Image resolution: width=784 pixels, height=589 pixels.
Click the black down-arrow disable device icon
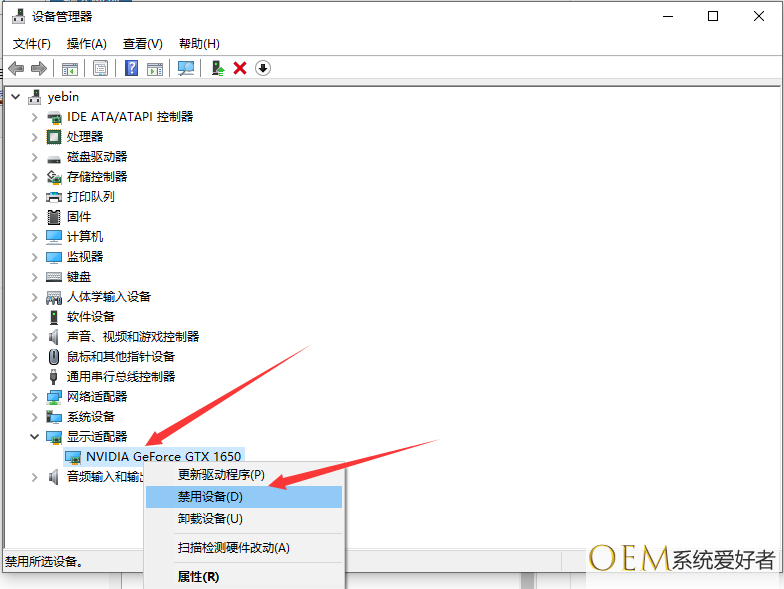(x=263, y=68)
